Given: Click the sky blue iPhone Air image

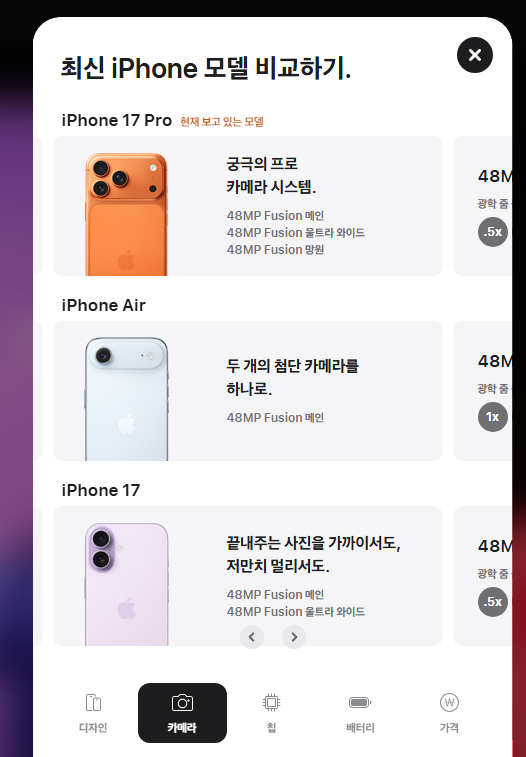Looking at the screenshot, I should 126,399.
